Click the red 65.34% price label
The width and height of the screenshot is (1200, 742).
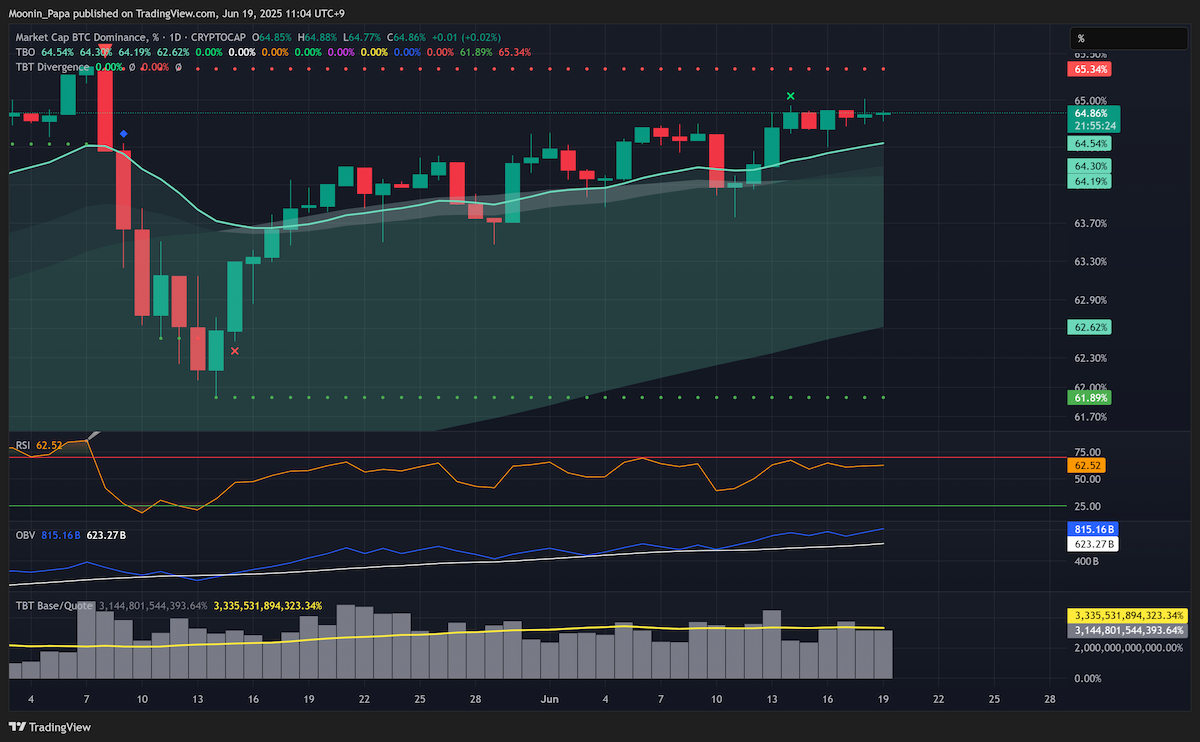(1091, 69)
